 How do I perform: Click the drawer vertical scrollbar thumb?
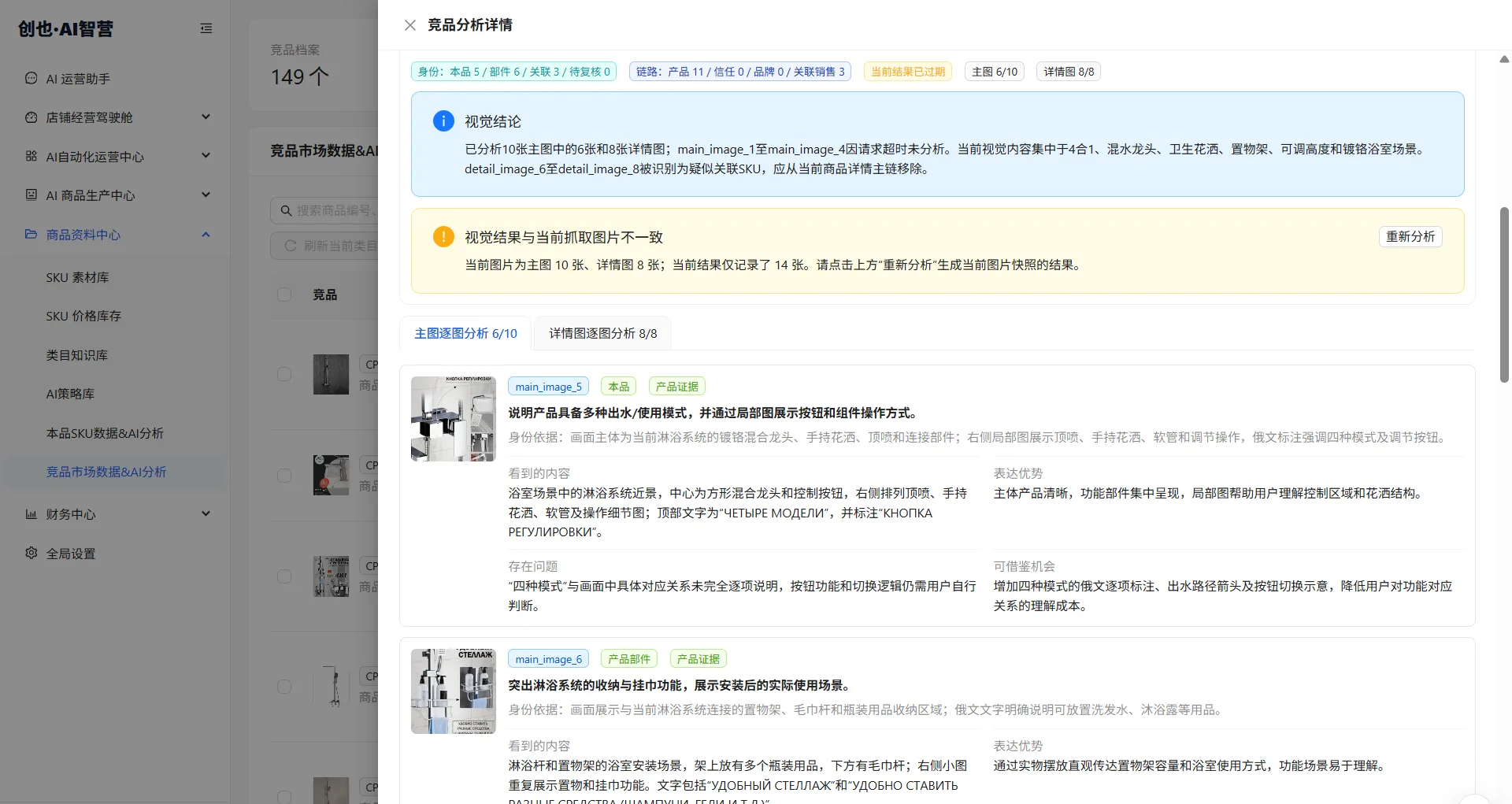[x=1504, y=295]
